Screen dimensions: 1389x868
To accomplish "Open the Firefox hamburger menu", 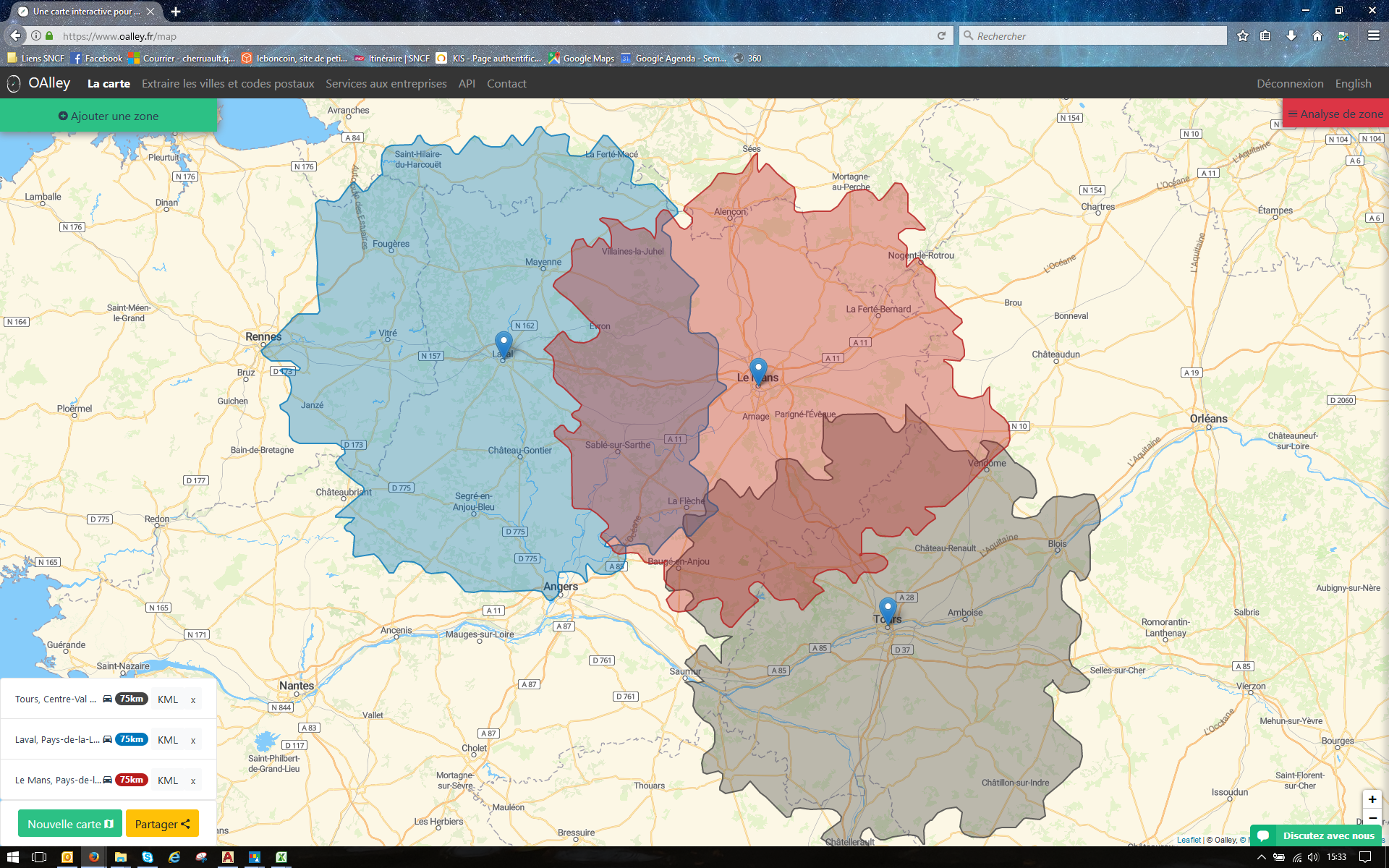I will click(1373, 35).
